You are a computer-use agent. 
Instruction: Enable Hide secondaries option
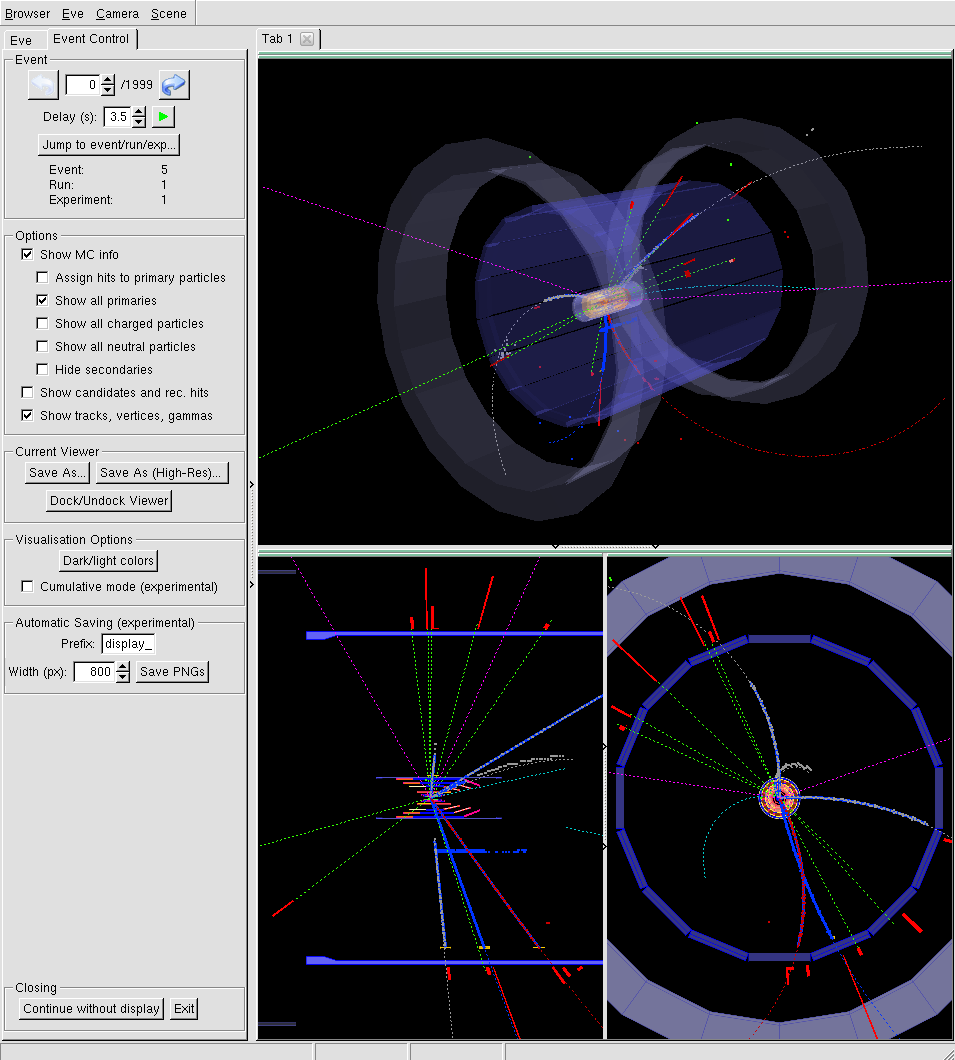(x=43, y=370)
